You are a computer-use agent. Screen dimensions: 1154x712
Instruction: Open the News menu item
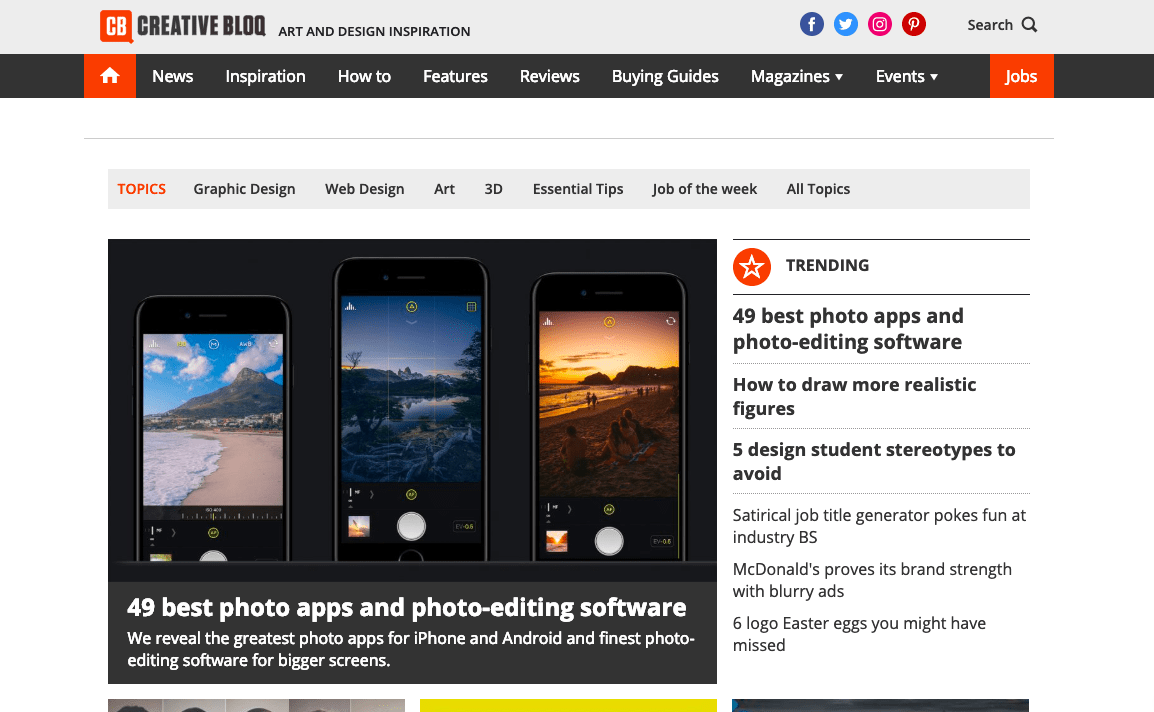pyautogui.click(x=172, y=77)
